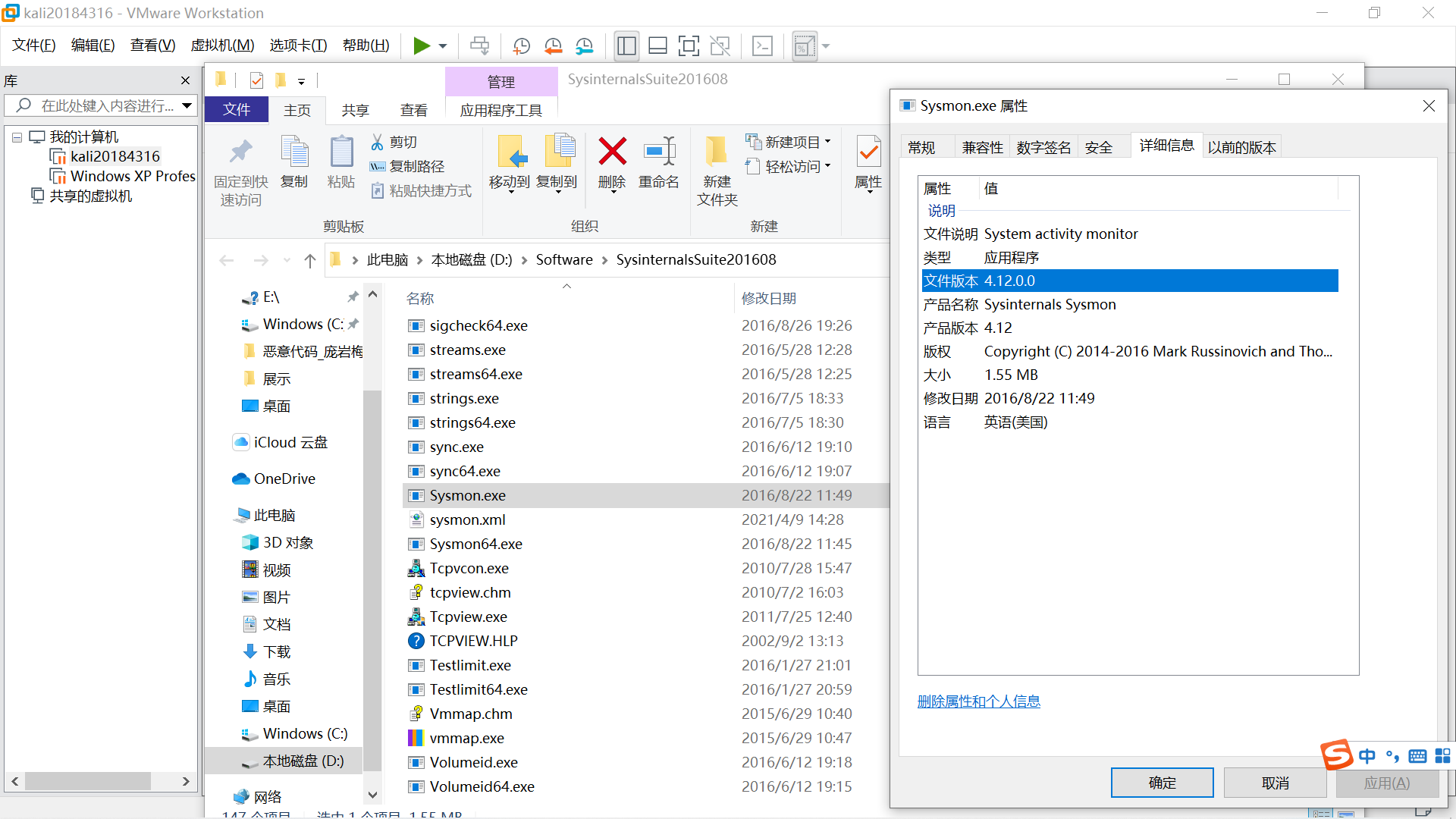This screenshot has width=1456, height=819.
Task: Click the revert to snapshot icon
Action: (553, 46)
